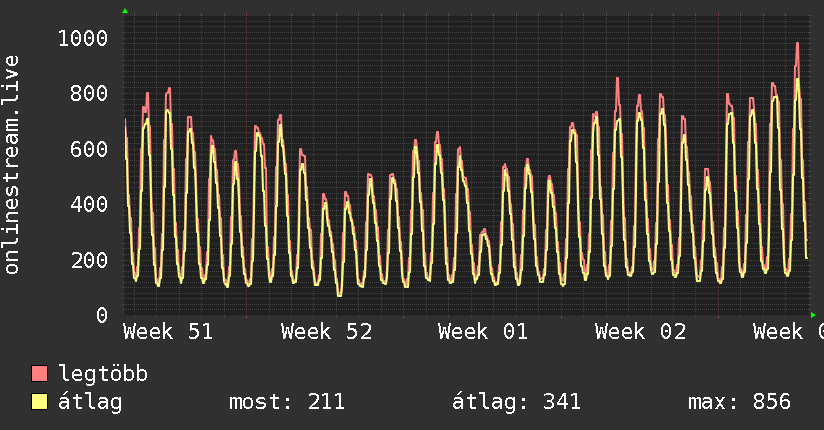Click the Week 52 axis label
The image size is (824, 430).
[326, 332]
